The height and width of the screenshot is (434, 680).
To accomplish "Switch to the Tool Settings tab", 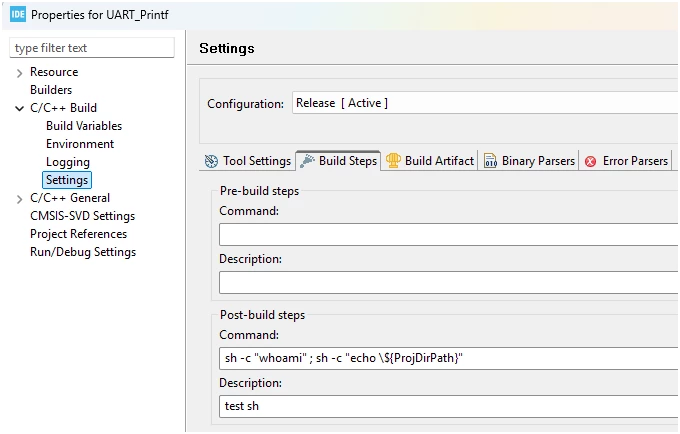I will tap(247, 161).
